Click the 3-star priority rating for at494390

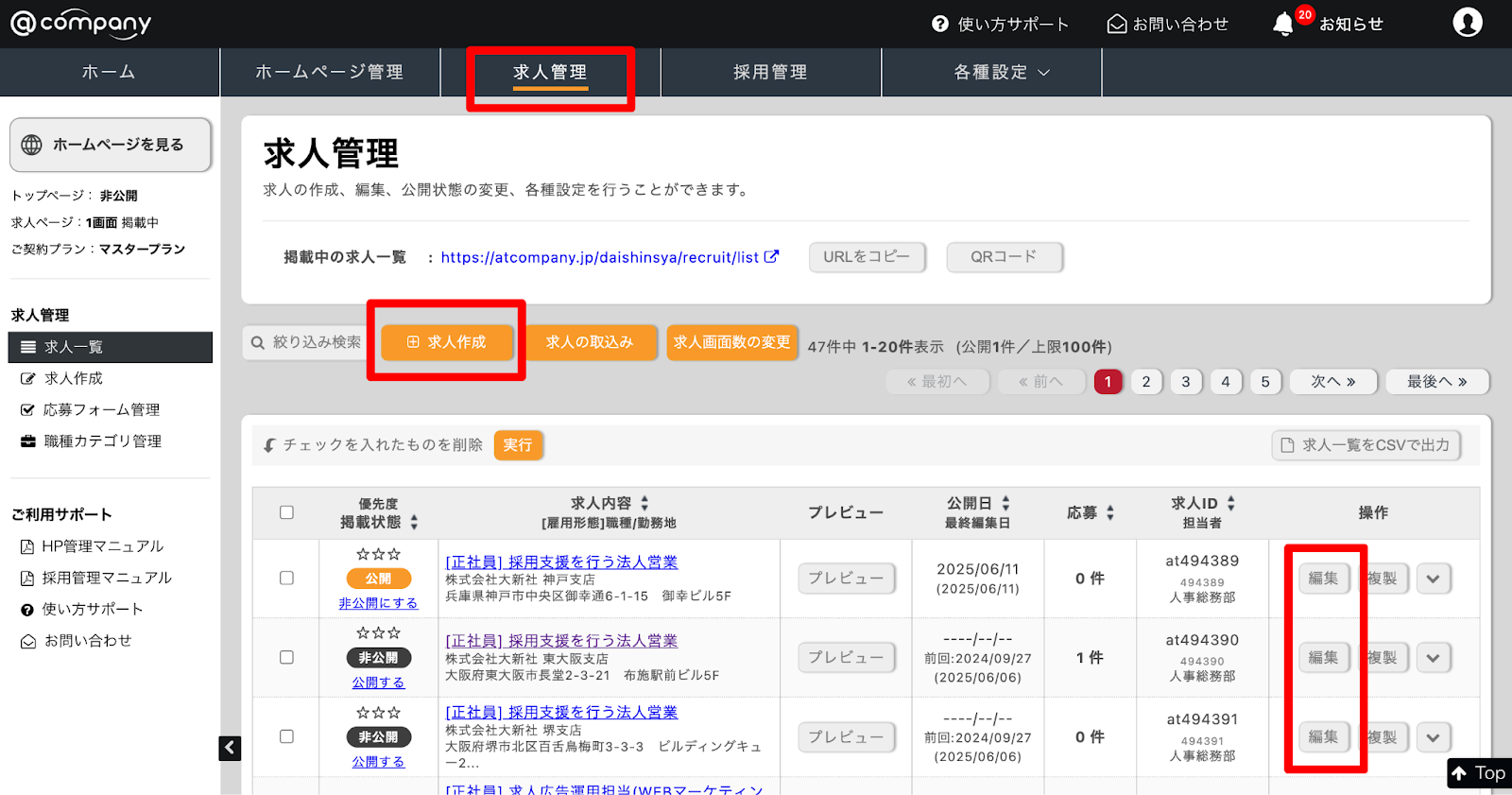tap(378, 632)
